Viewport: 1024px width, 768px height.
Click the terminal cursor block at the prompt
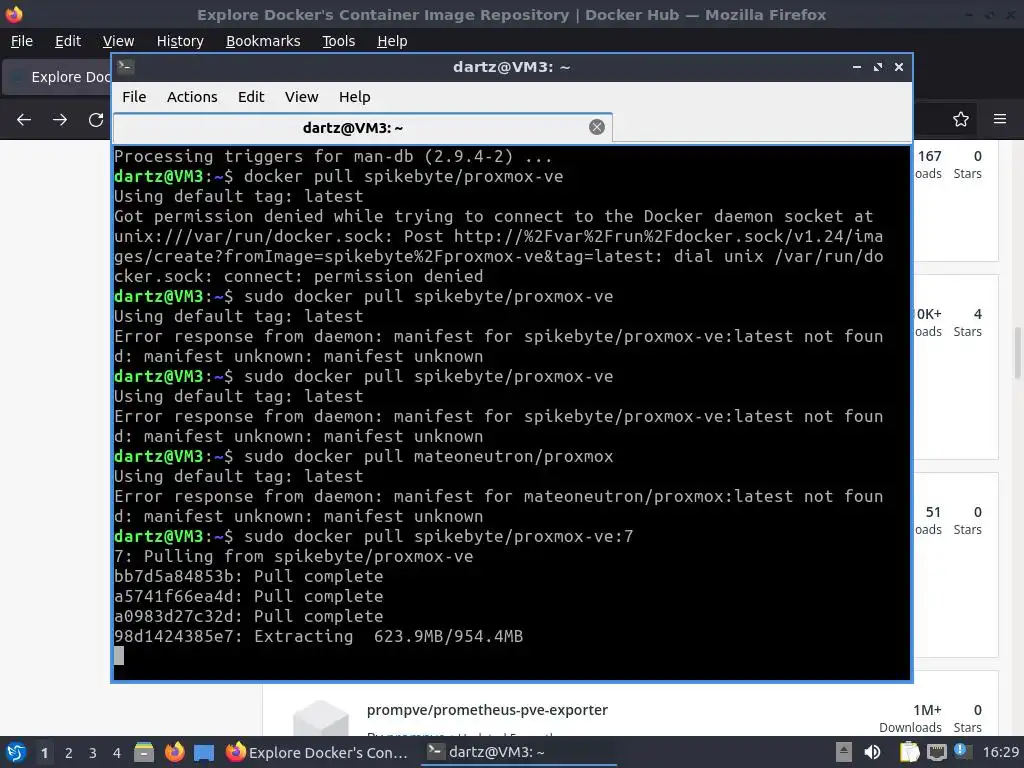[119, 656]
